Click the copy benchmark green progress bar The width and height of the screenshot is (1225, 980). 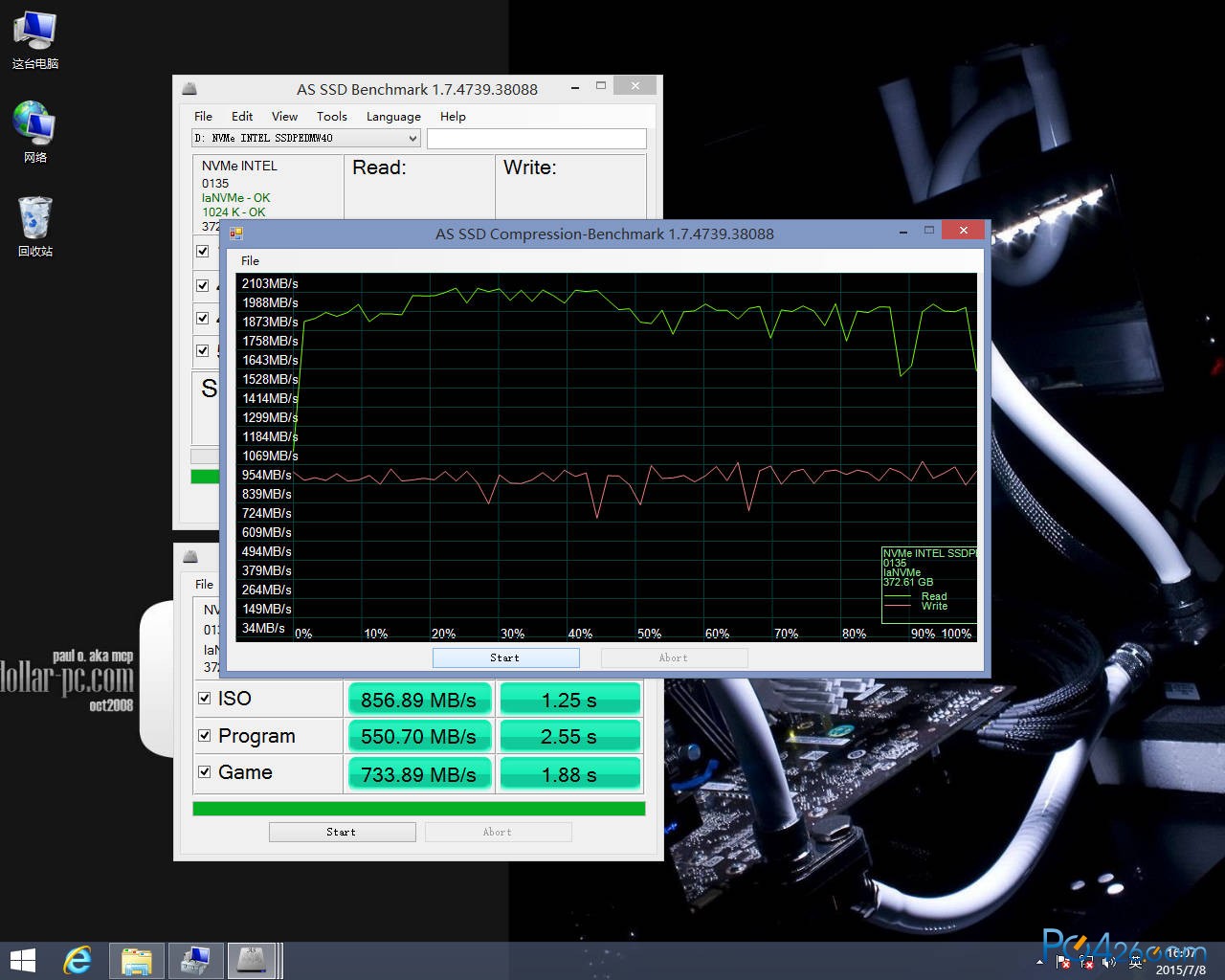click(x=419, y=809)
